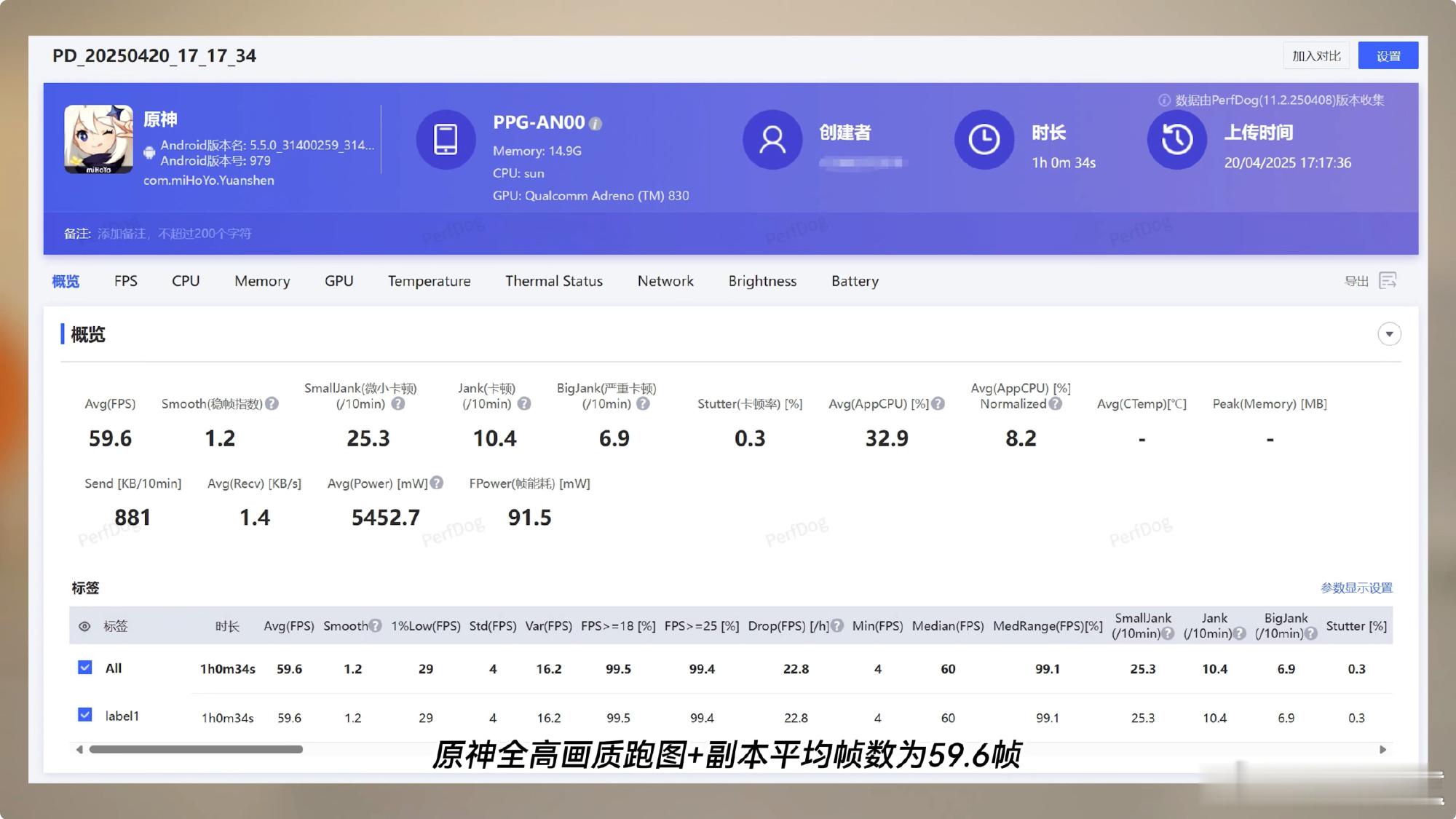The width and height of the screenshot is (1456, 819).
Task: Open help icon on Jank table column
Action: (x=1240, y=633)
